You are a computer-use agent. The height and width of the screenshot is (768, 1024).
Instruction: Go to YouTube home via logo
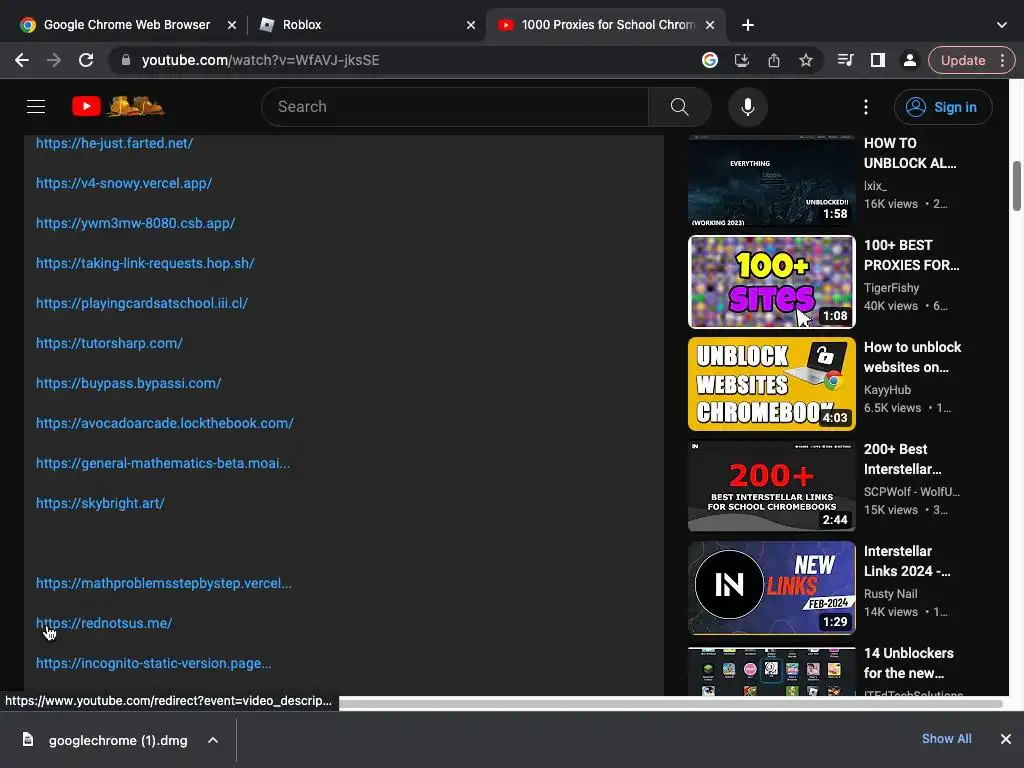click(x=118, y=106)
